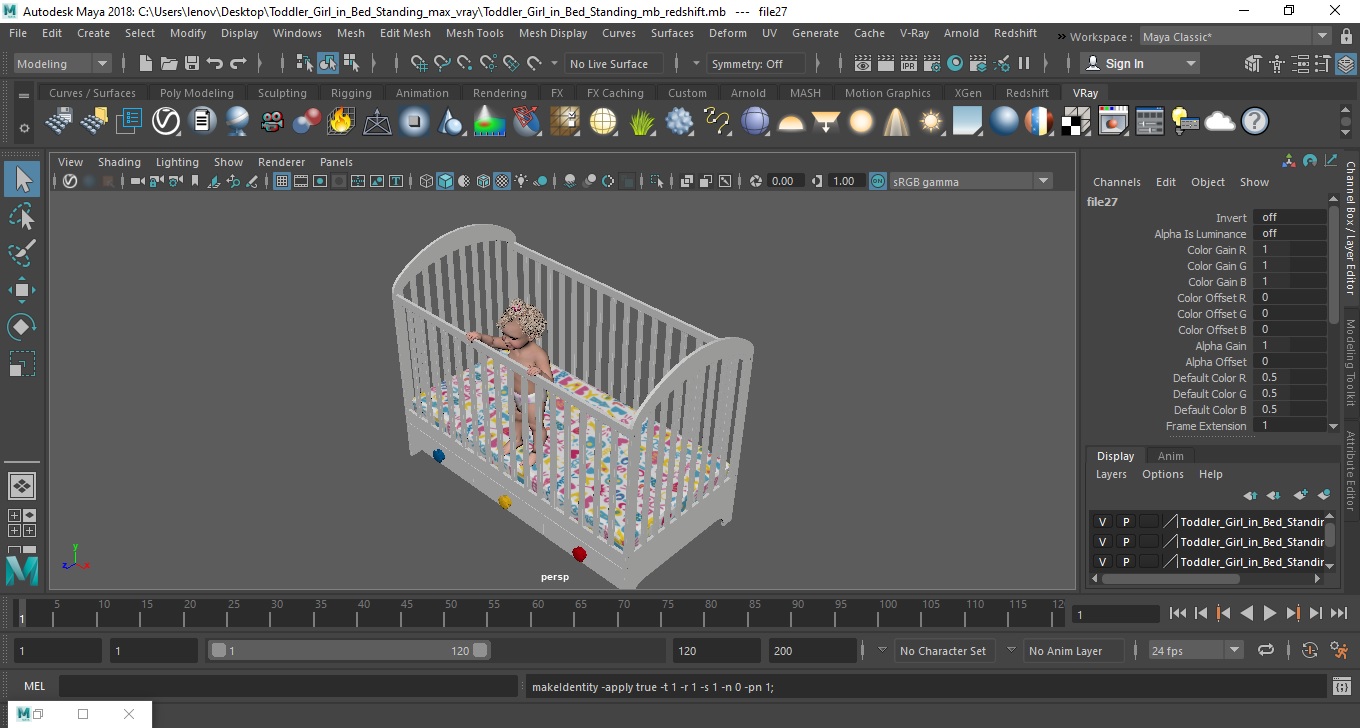Toggle playback P on first layer
This screenshot has height=728, width=1360.
pyautogui.click(x=1125, y=522)
